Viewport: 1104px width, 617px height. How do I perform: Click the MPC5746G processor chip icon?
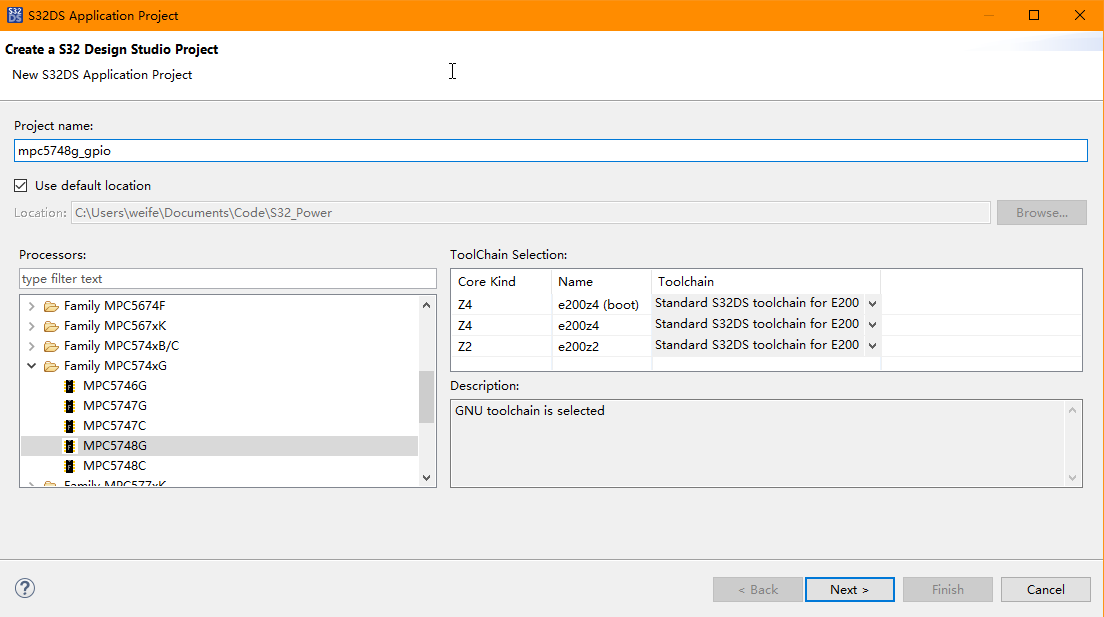69,385
